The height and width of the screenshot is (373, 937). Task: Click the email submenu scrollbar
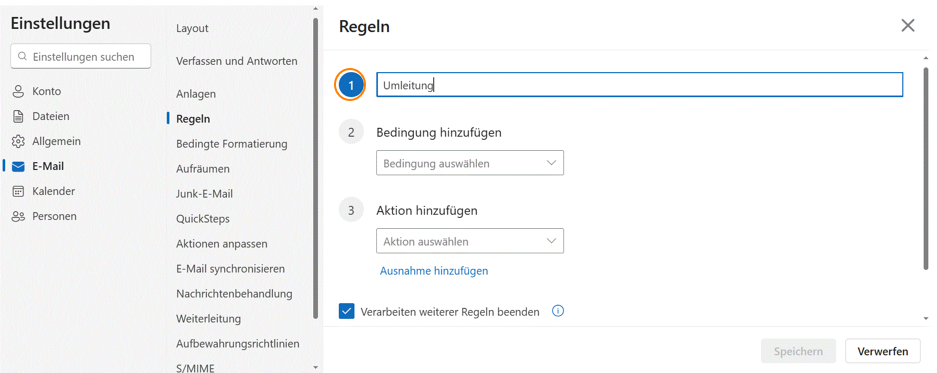click(x=316, y=169)
